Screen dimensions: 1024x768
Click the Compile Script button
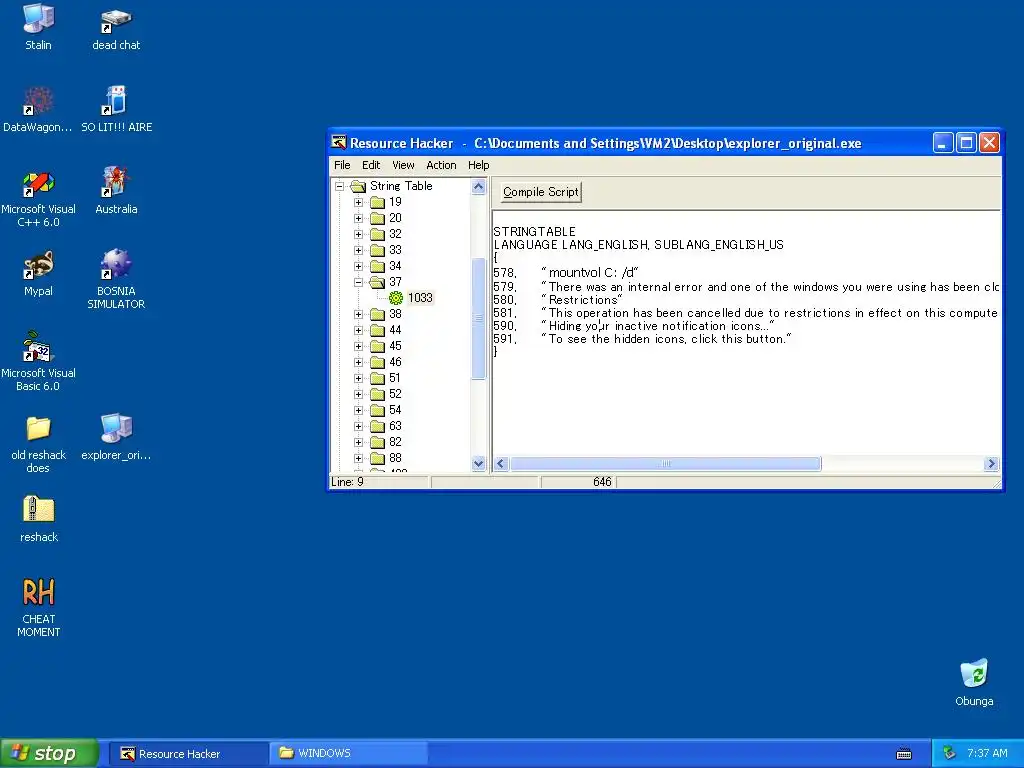pyautogui.click(x=541, y=192)
